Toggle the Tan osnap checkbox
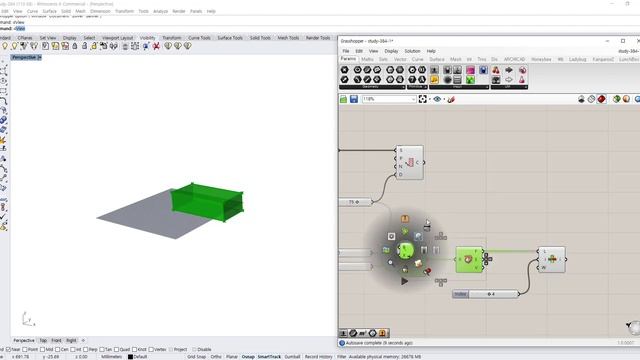 click(x=102, y=350)
